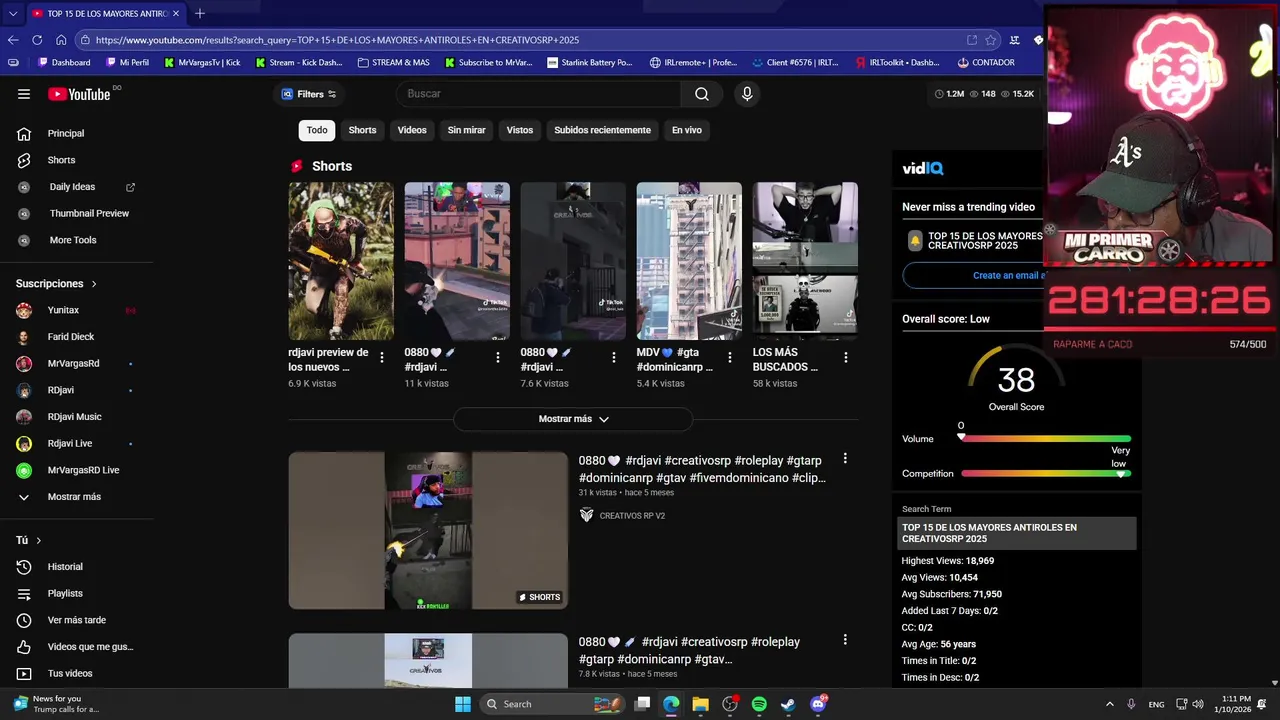
Task: Click the Windows Start button
Action: [463, 704]
